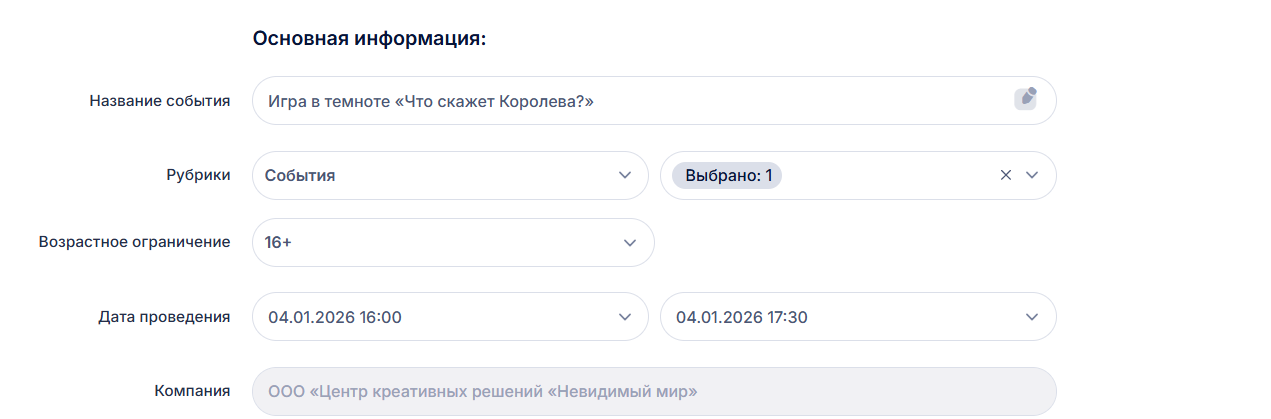Click chevron arrow in the 16+ dropdown

click(x=630, y=242)
